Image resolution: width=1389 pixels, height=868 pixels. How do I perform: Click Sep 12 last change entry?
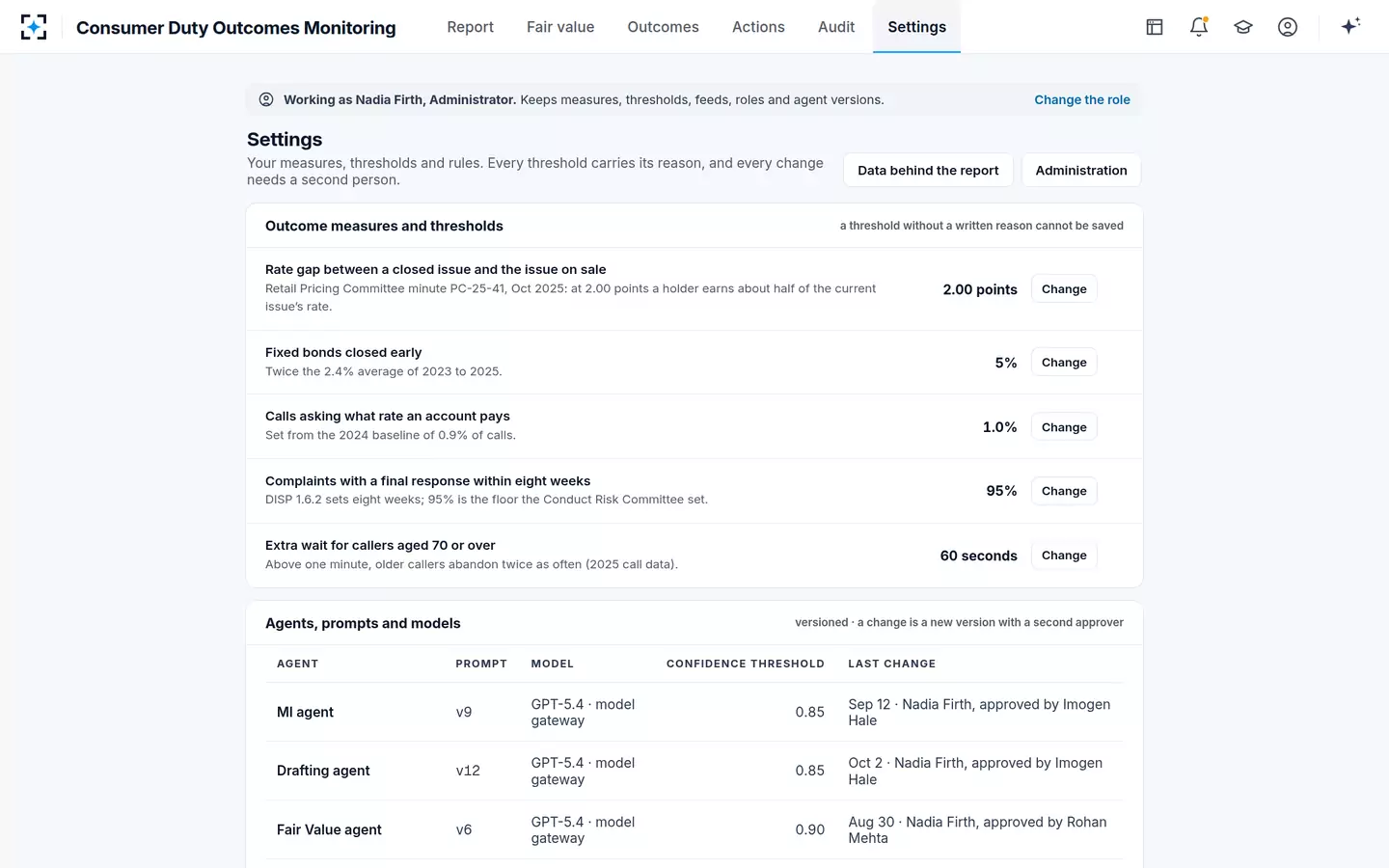click(x=979, y=712)
